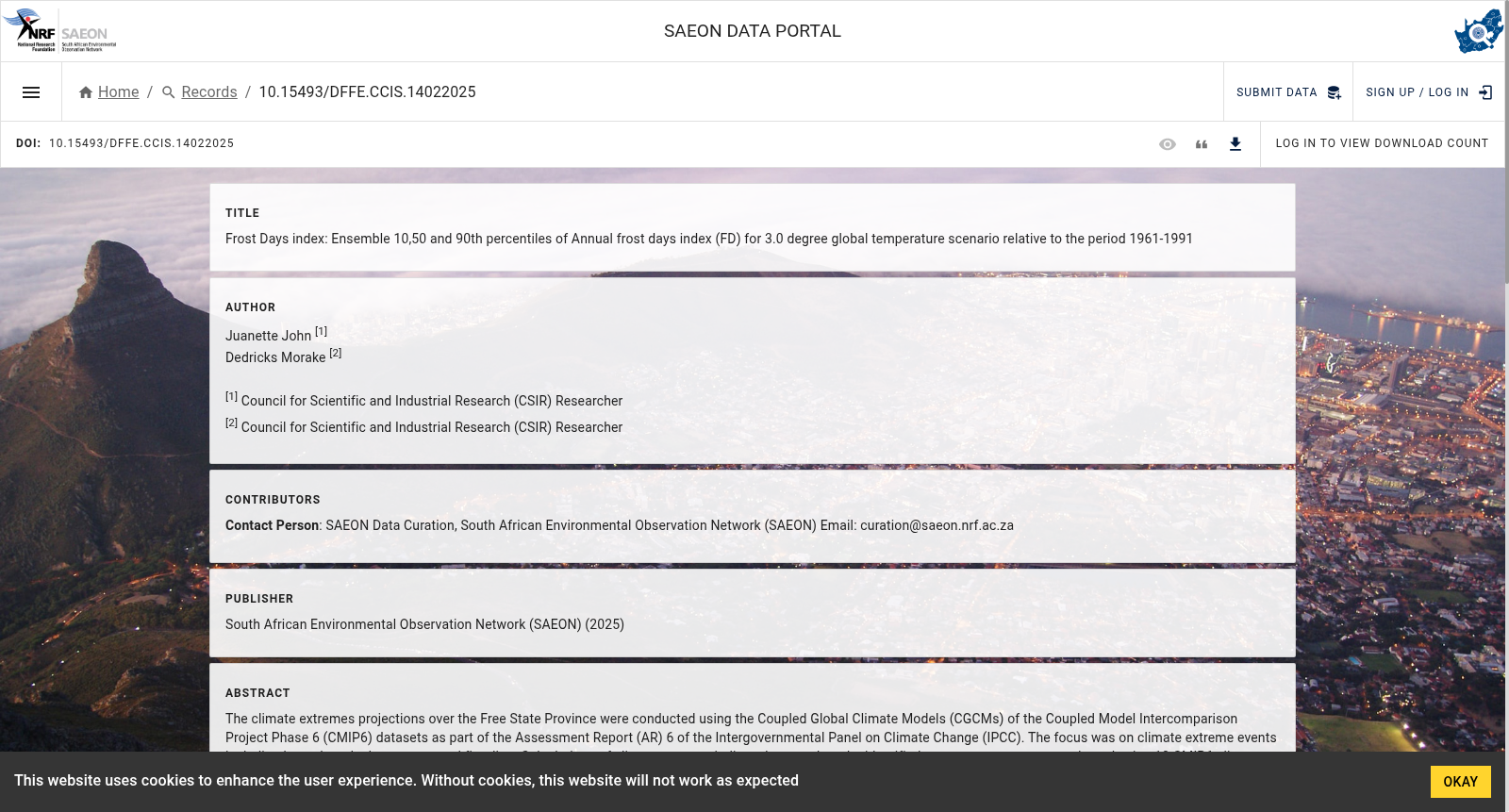Click the Frost Days index title text
This screenshot has height=812, width=1509.
(709, 239)
